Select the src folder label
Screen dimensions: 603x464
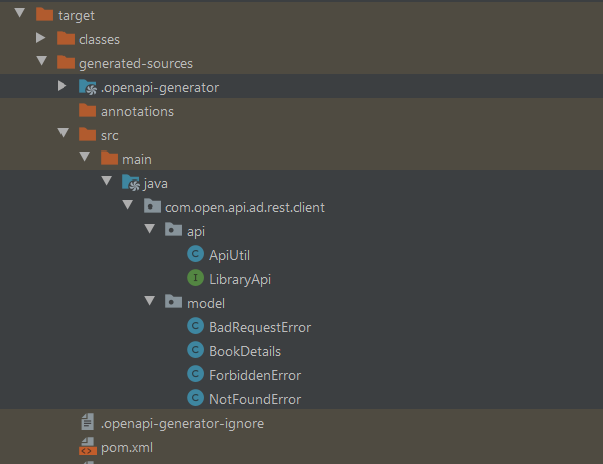coord(110,136)
